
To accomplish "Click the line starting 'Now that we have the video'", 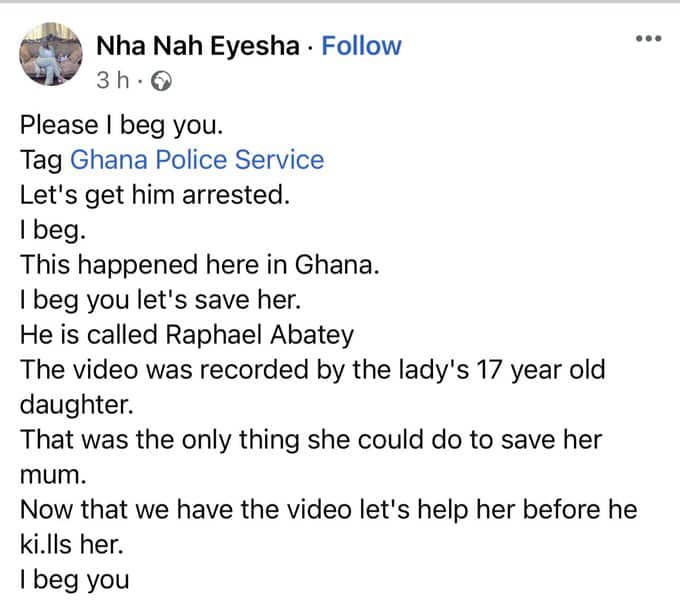I will 328,510.
